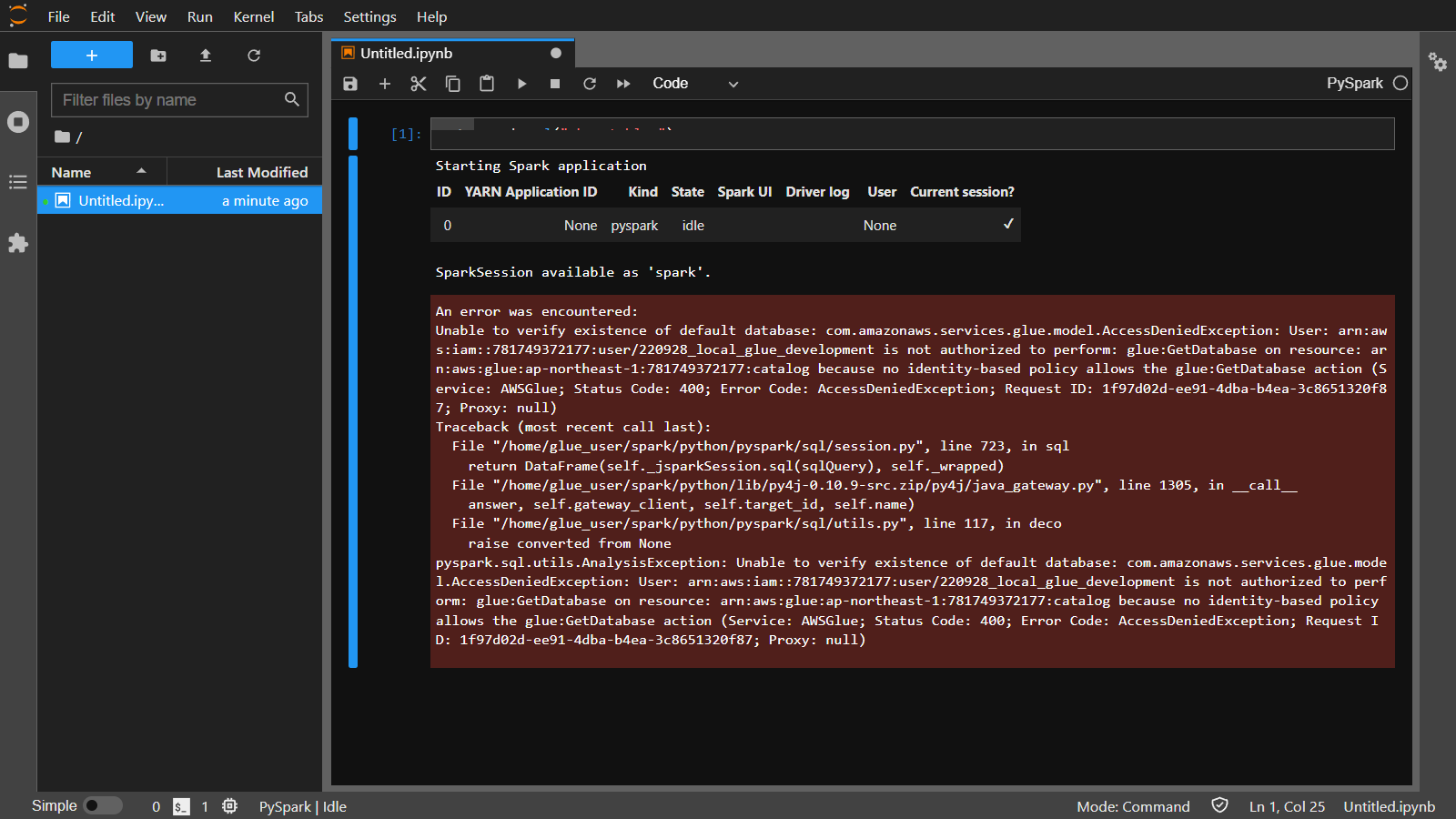Cut the selected cell with scissors icon
Image resolution: width=1456 pixels, height=819 pixels.
coord(419,84)
